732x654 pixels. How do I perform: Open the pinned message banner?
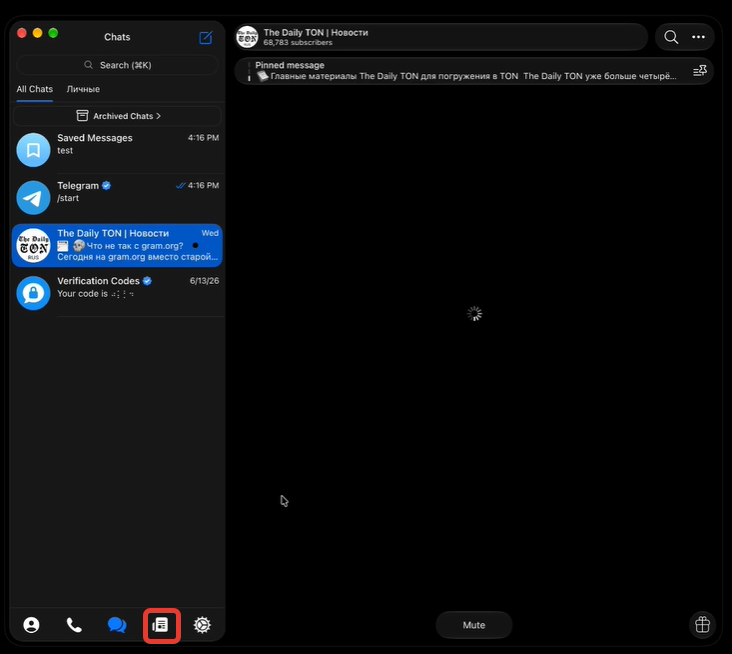tap(474, 71)
